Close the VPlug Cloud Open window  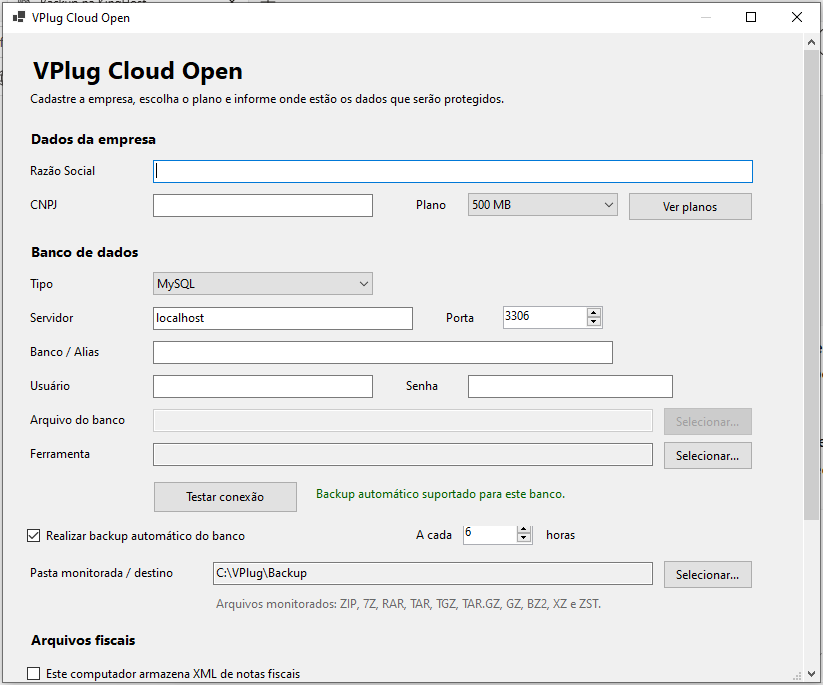pyautogui.click(x=796, y=17)
